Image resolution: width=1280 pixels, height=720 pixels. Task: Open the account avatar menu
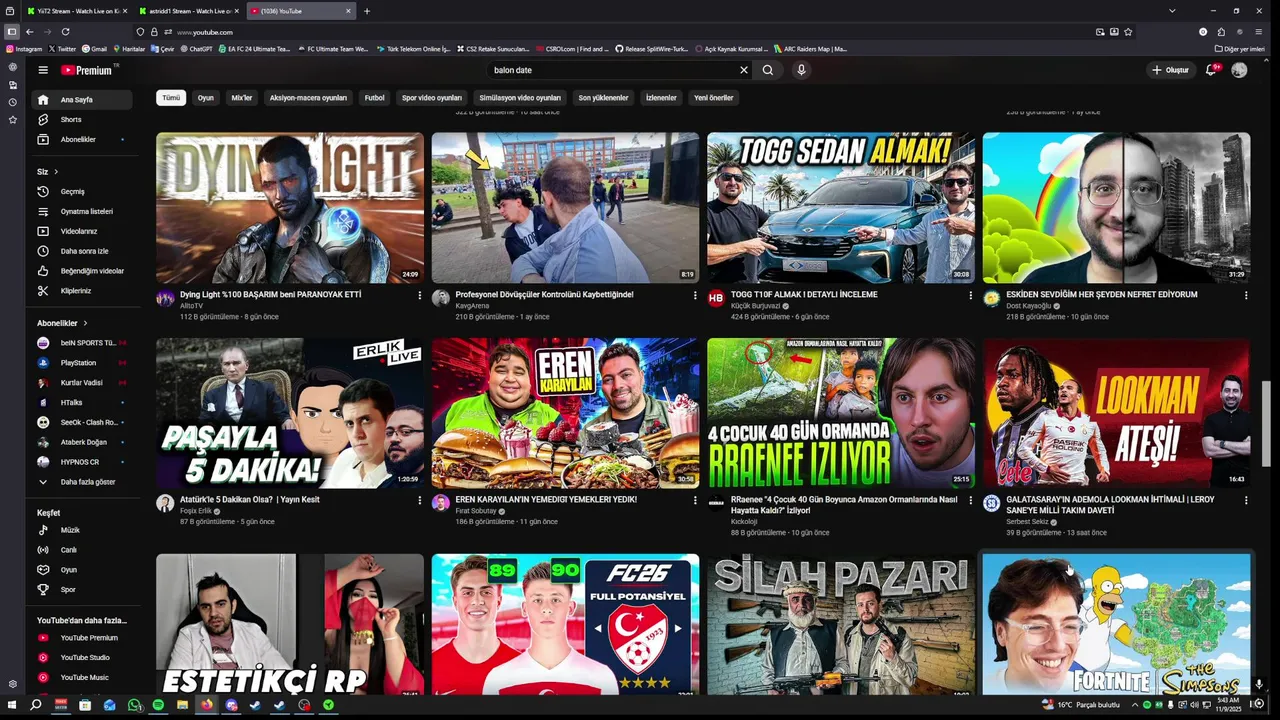(1239, 70)
